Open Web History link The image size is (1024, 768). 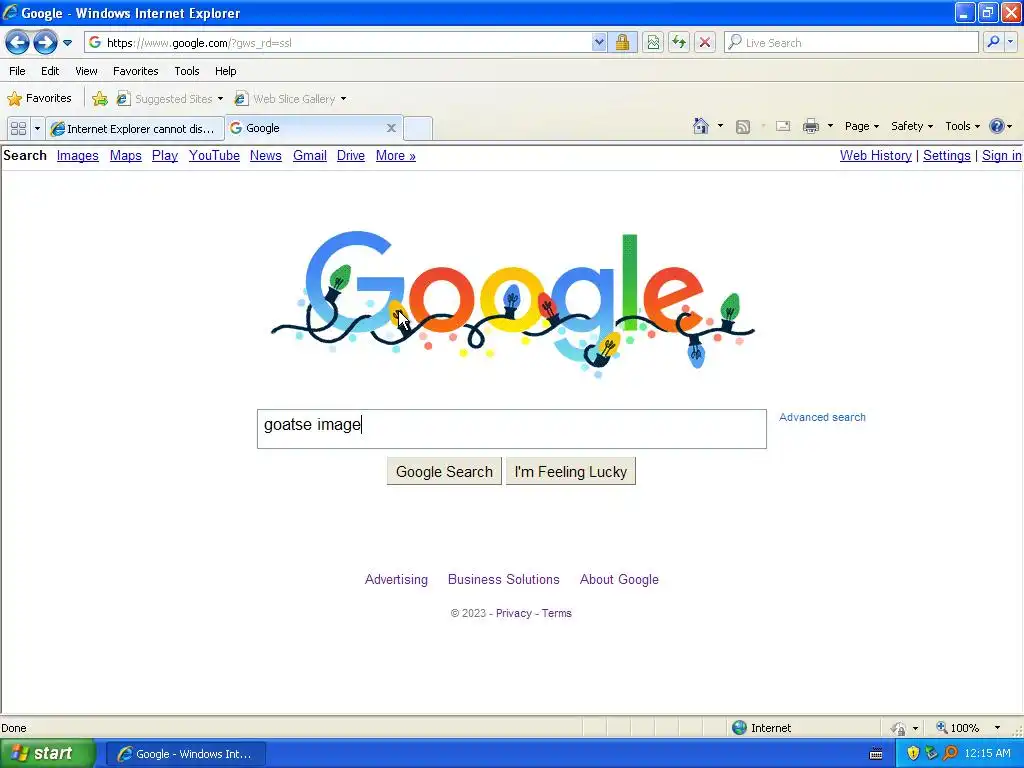876,156
